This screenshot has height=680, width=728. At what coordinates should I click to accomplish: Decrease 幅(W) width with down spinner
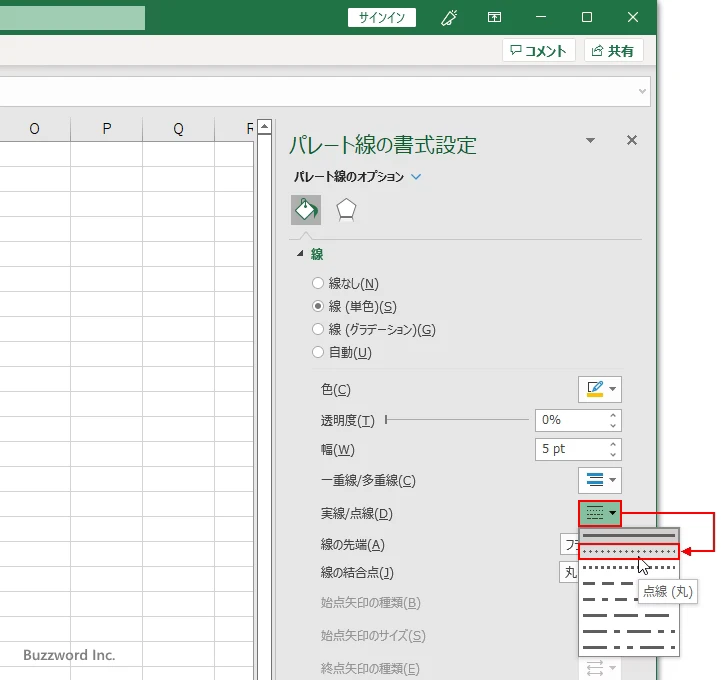click(613, 454)
